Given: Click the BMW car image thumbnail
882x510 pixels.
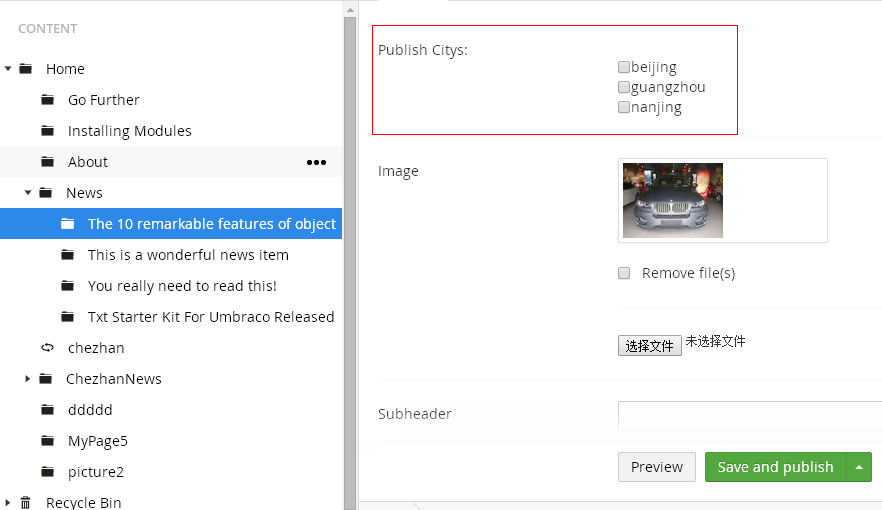Looking at the screenshot, I should tap(673, 200).
